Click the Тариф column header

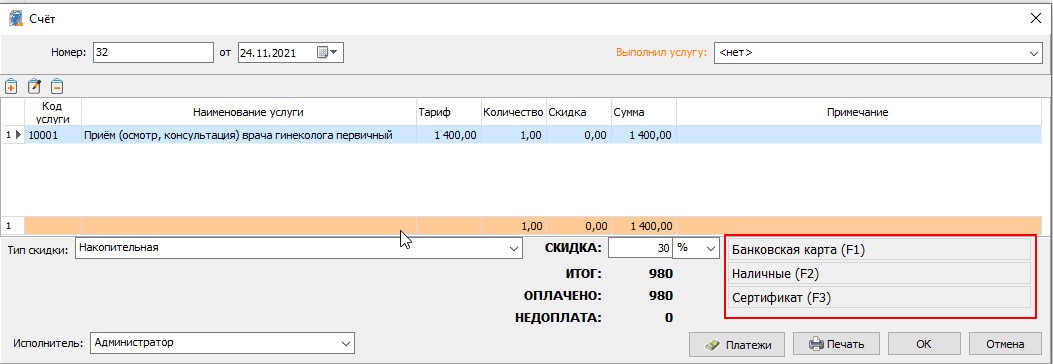coord(449,112)
